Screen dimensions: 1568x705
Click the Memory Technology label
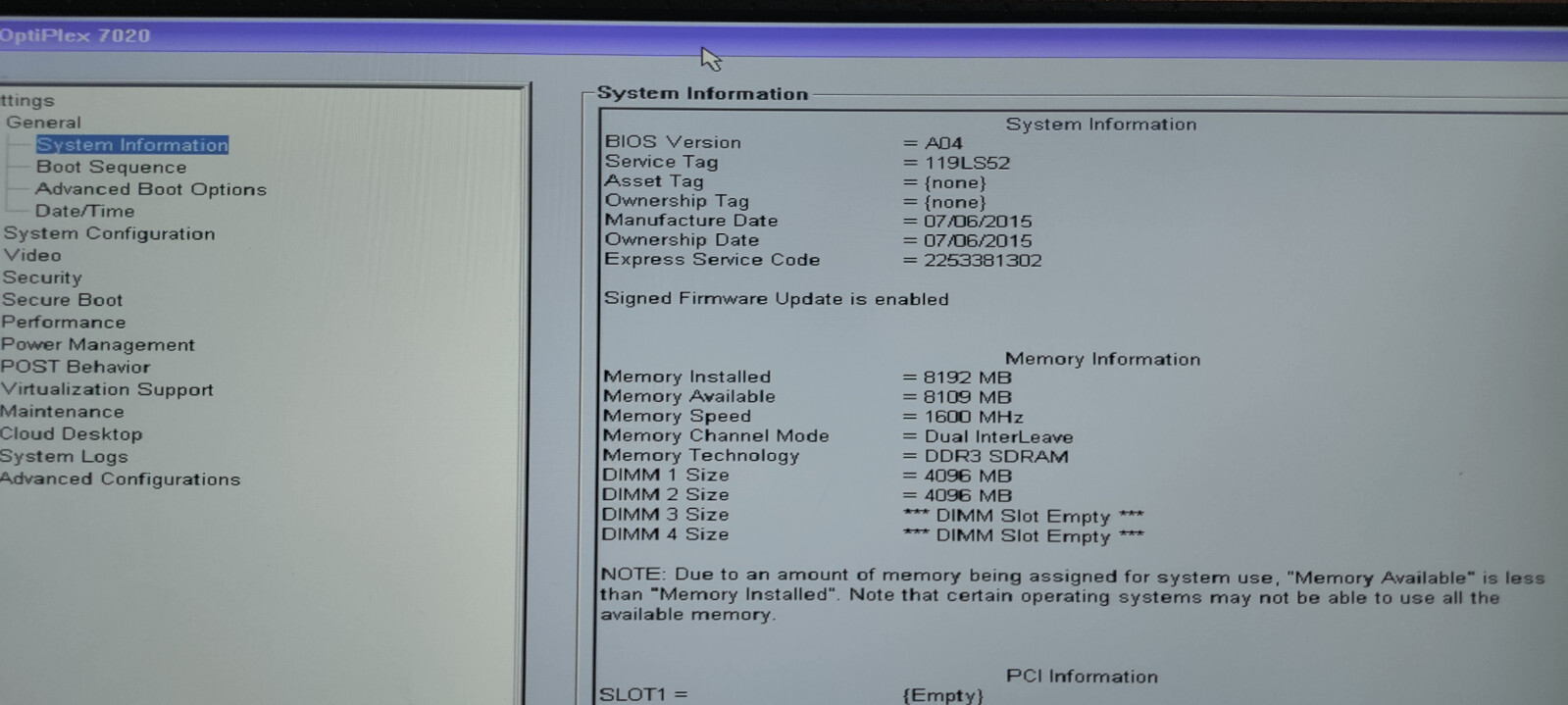point(701,455)
